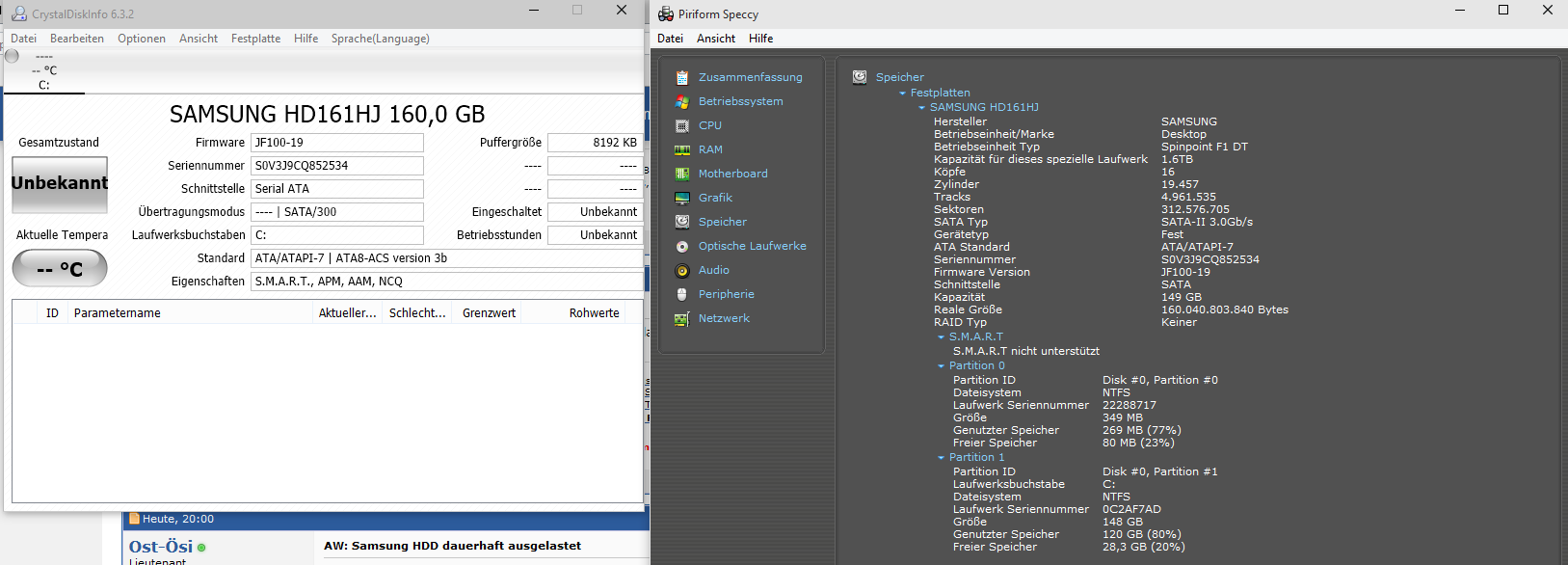The height and width of the screenshot is (565, 1568).
Task: Collapse the Partition 0 section
Action: (x=942, y=366)
